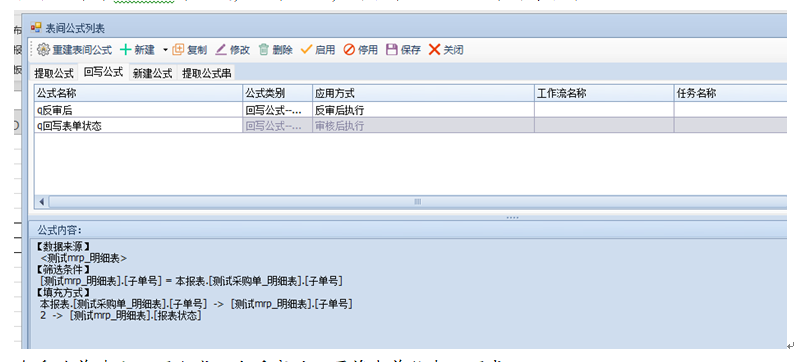Click the 反审后执行 cell
This screenshot has height=362, width=797.
pos(423,110)
